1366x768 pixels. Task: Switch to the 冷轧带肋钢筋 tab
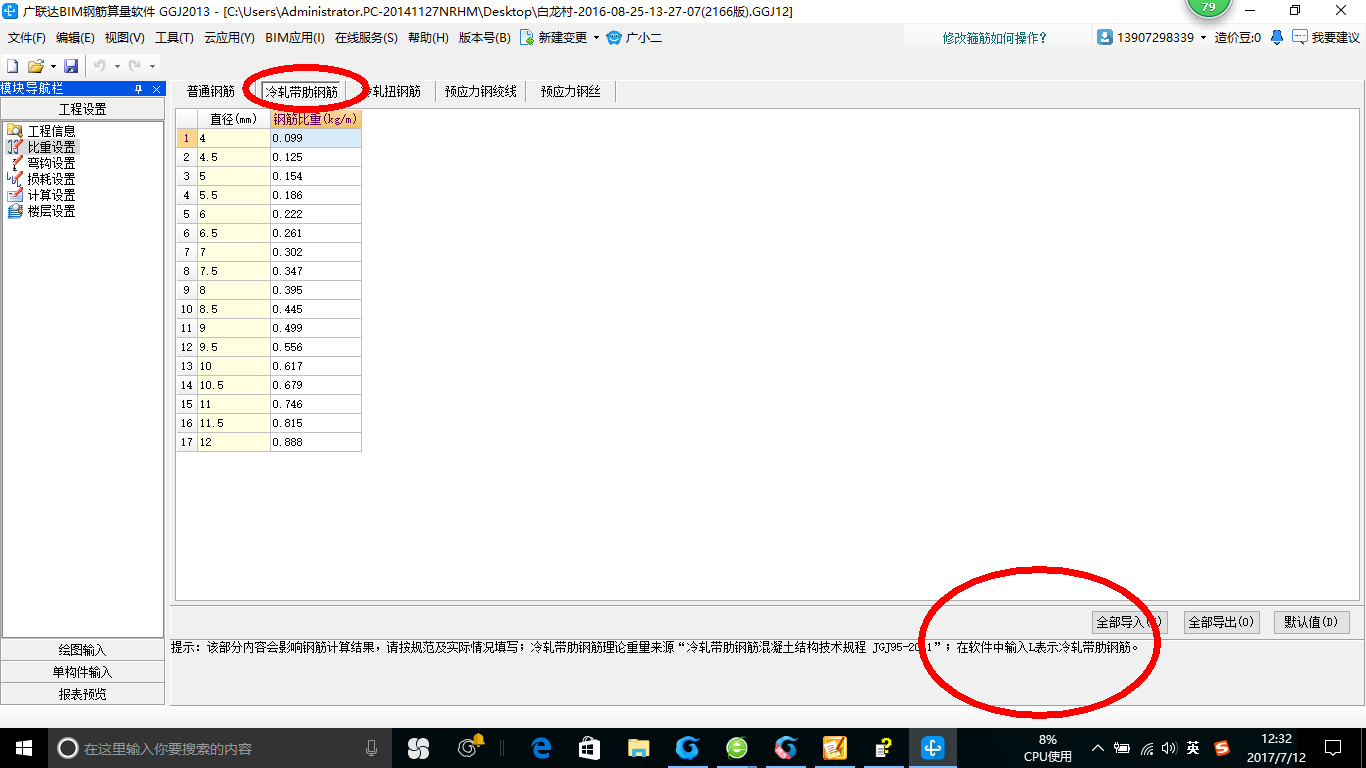[x=301, y=91]
